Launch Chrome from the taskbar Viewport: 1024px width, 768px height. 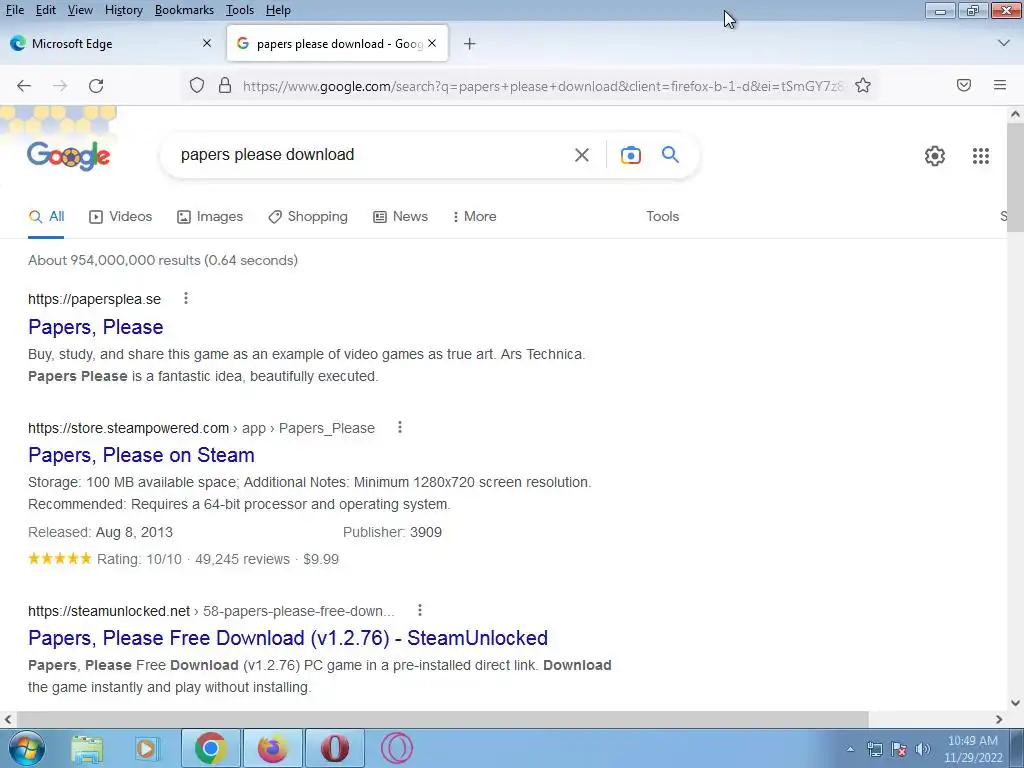point(210,748)
